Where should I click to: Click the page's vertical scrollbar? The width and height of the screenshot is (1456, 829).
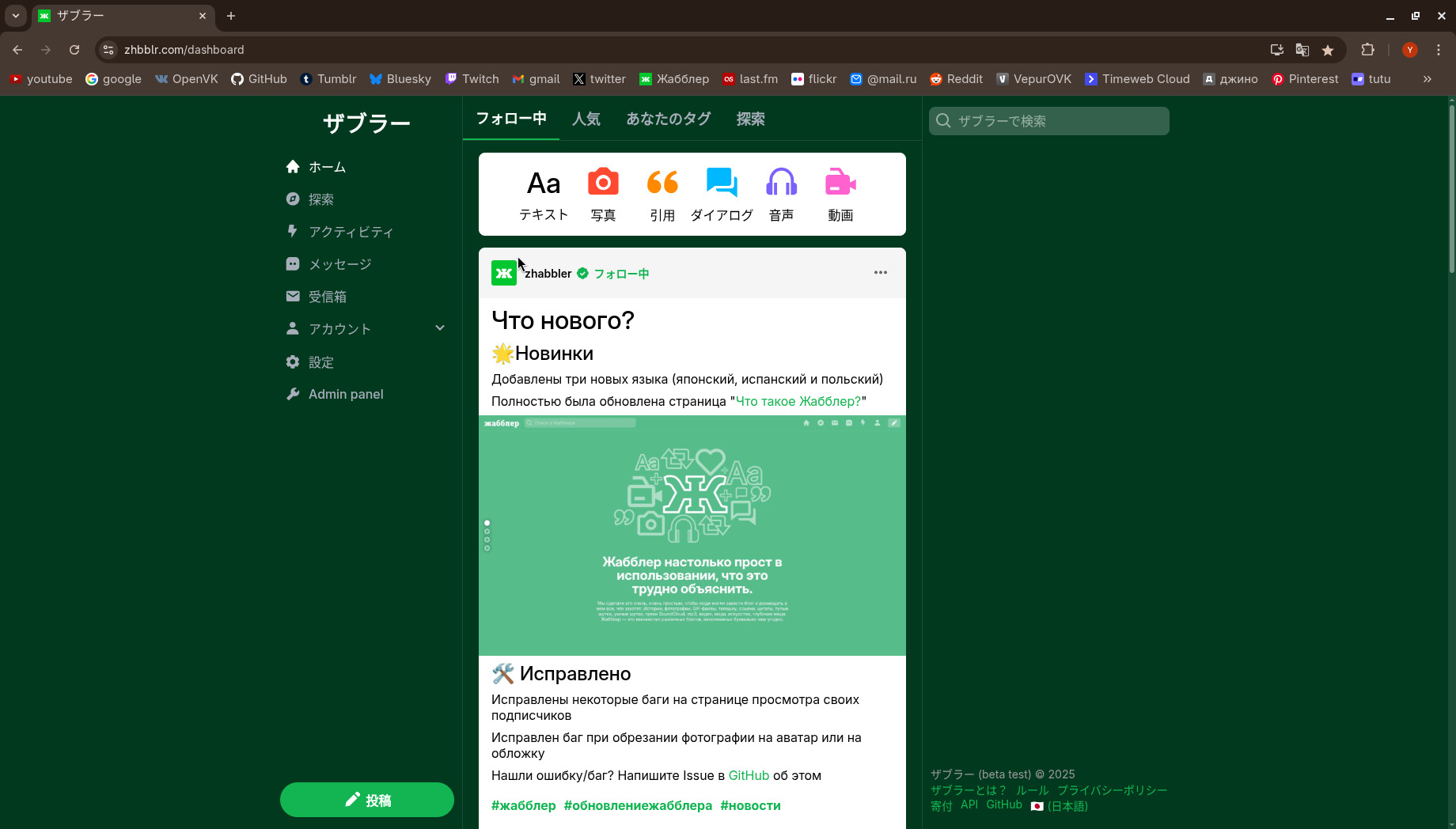1451,190
